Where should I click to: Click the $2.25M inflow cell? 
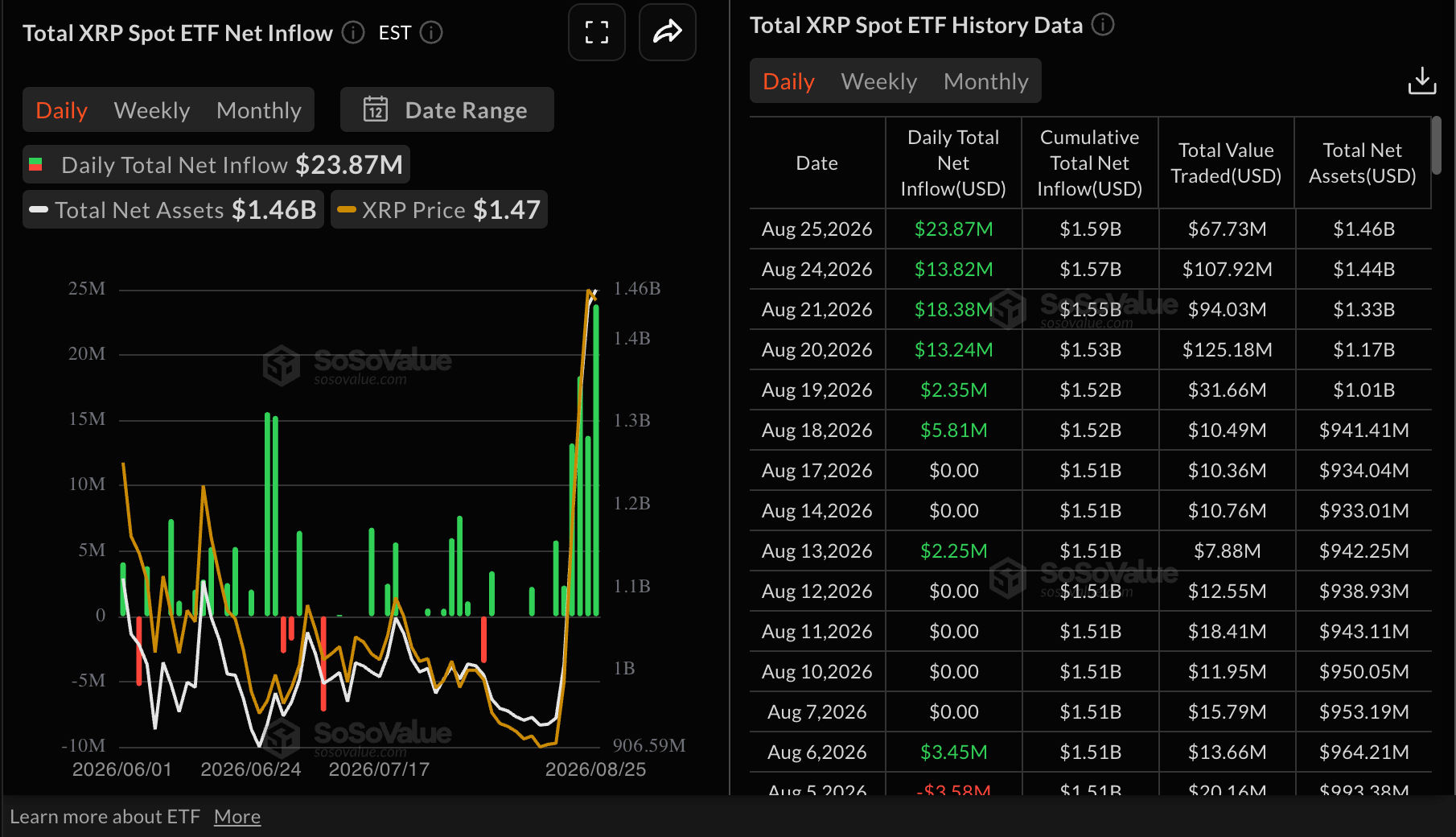pyautogui.click(x=954, y=550)
